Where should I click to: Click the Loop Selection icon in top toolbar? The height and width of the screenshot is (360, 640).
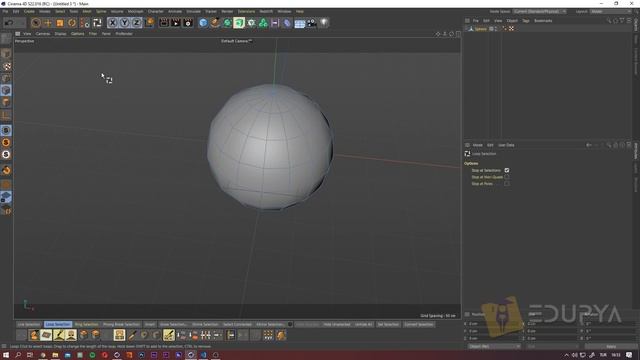pos(97,23)
